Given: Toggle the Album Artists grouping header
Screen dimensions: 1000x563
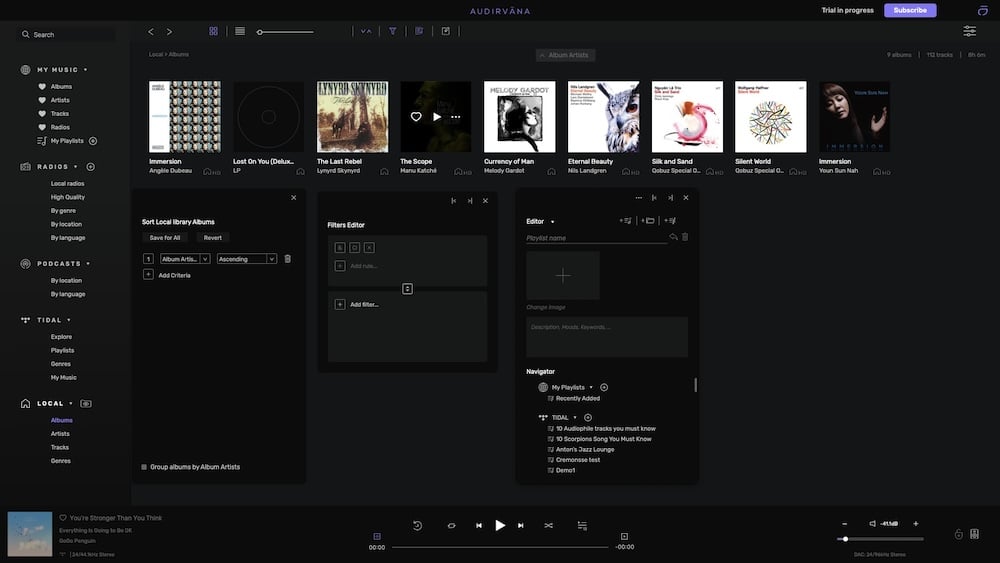Looking at the screenshot, I should click(565, 55).
